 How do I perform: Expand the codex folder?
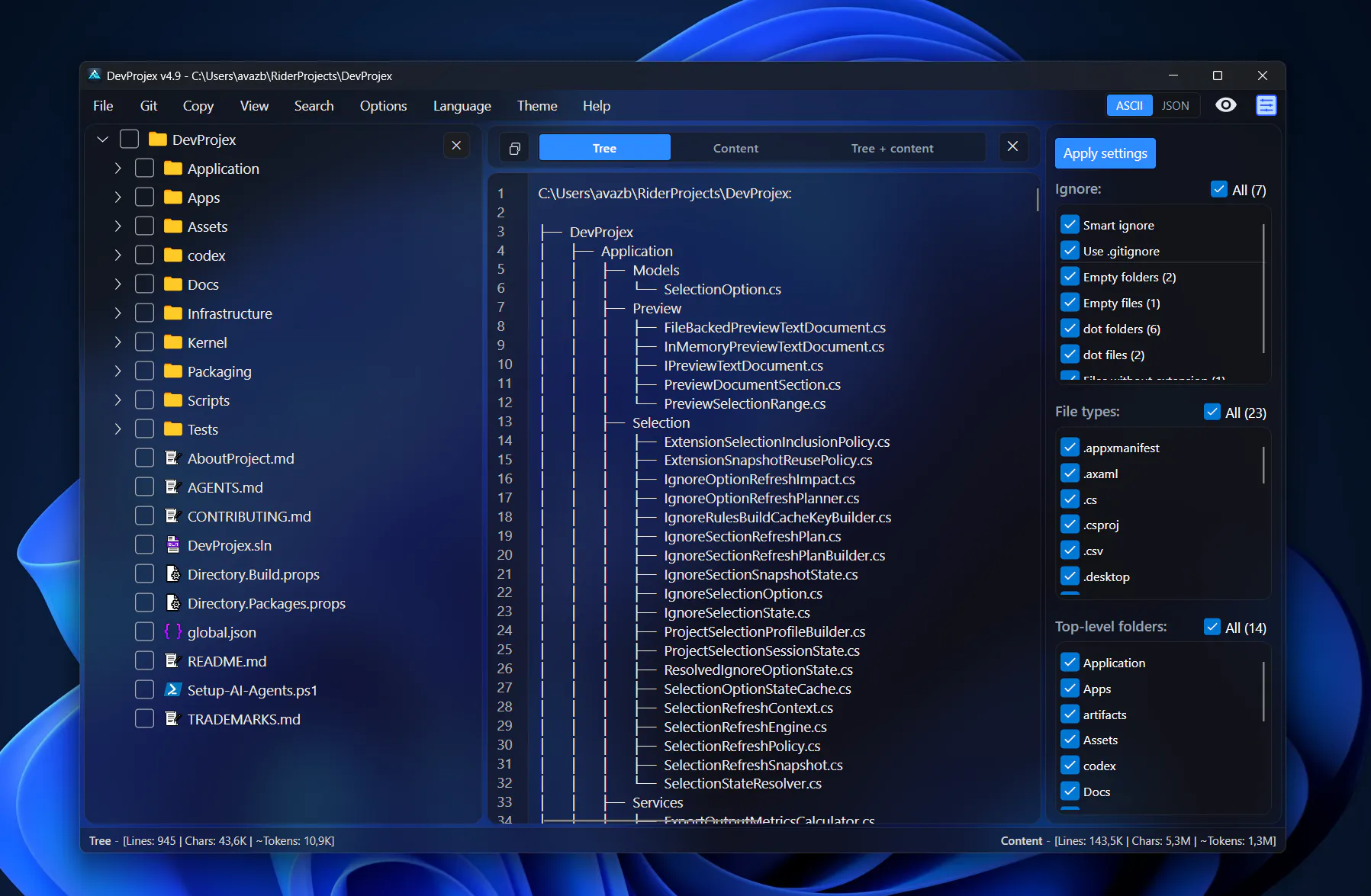coord(117,255)
